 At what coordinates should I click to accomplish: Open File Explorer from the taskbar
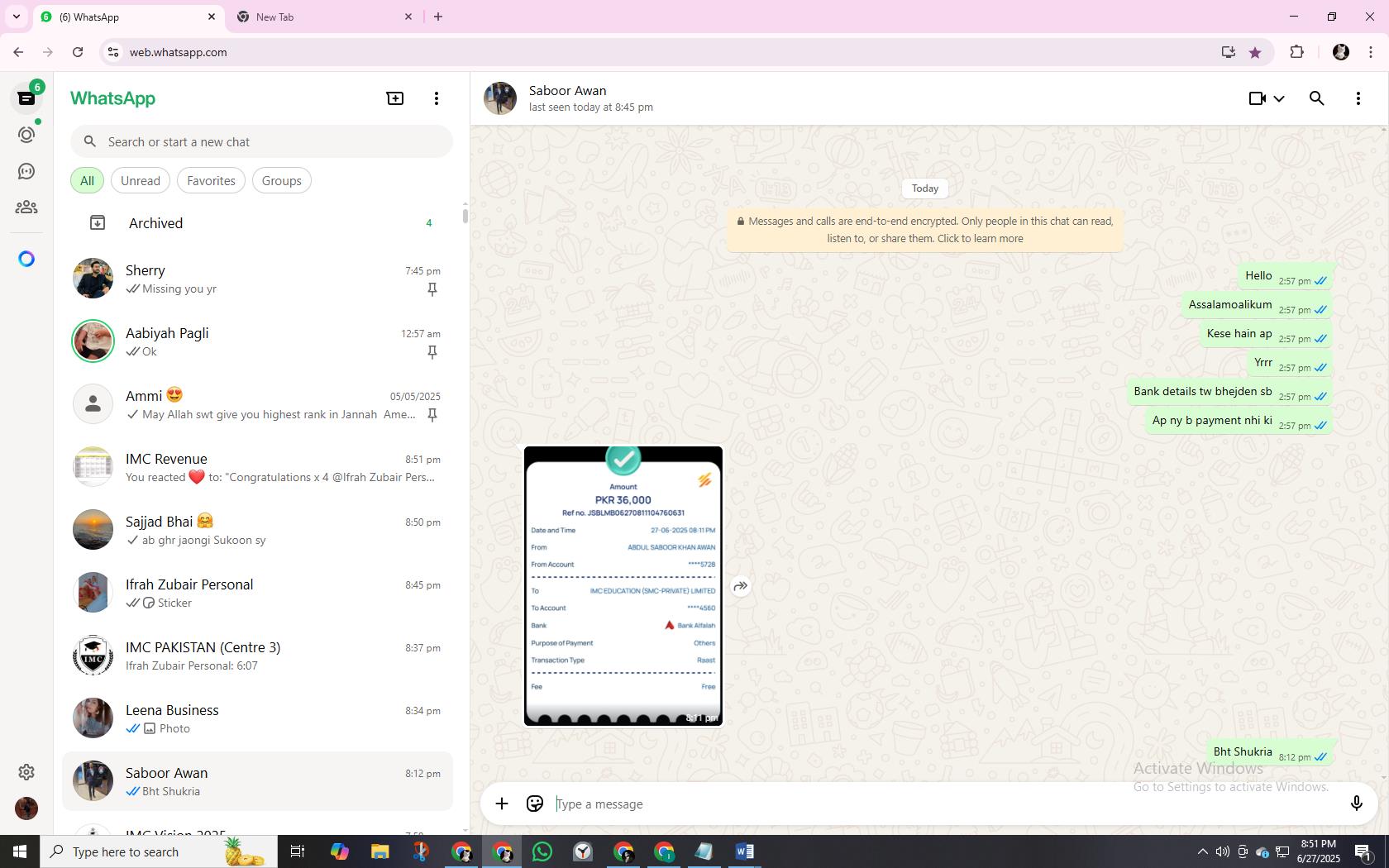point(379,851)
